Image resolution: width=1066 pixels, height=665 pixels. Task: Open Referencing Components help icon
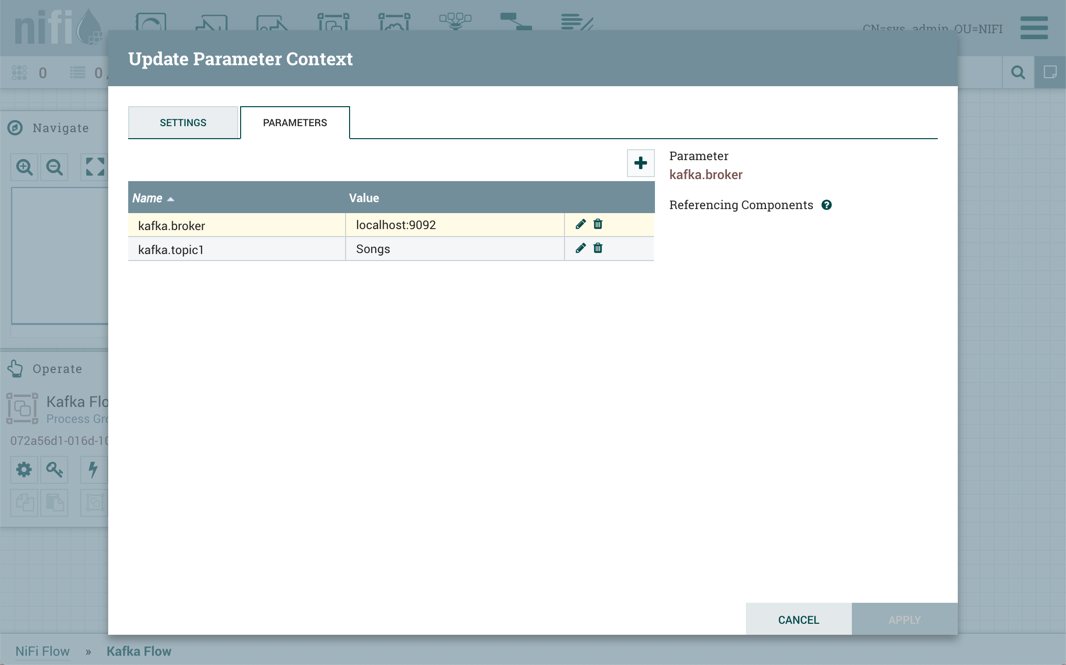[x=827, y=205]
